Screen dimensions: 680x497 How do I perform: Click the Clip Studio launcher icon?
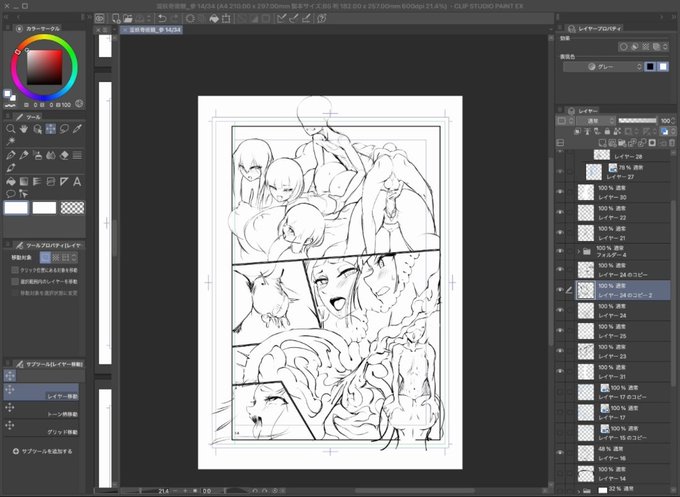click(100, 19)
